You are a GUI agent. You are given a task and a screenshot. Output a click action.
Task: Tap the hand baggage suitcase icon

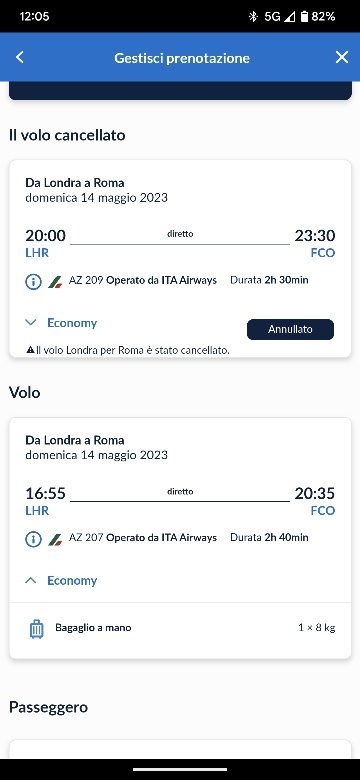(36, 629)
